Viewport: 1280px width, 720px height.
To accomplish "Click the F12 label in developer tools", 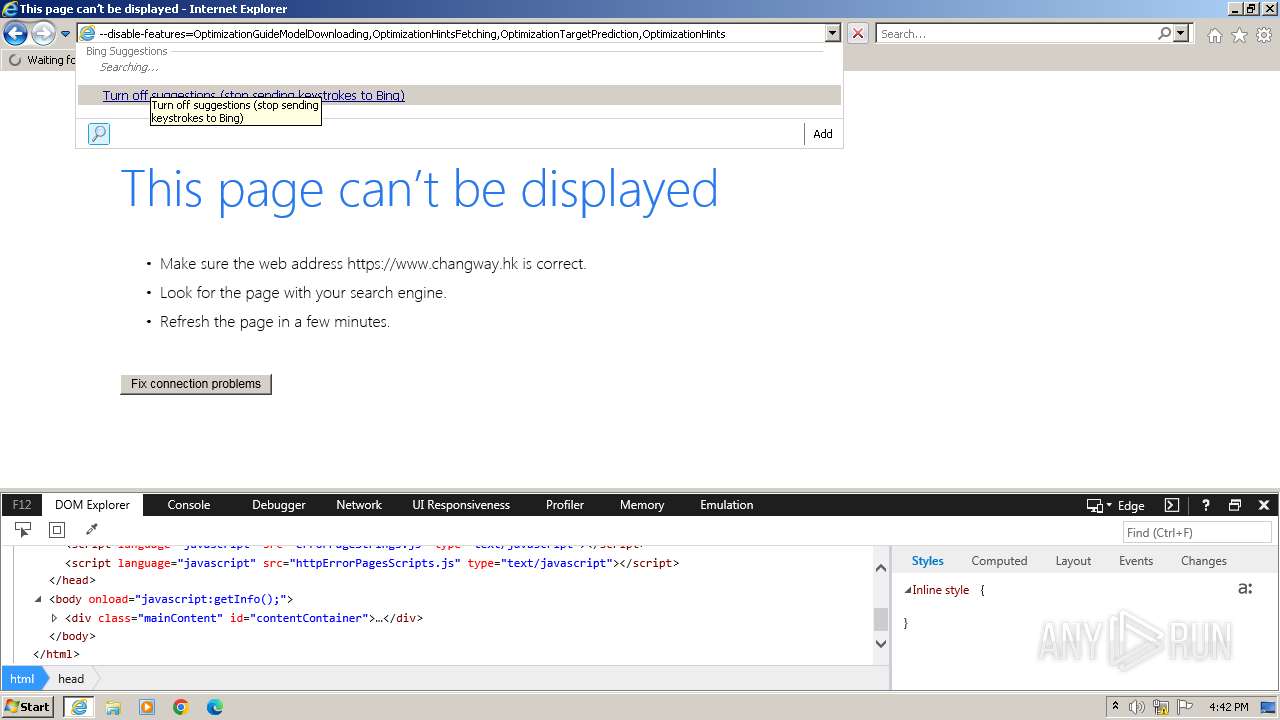I will (22, 505).
